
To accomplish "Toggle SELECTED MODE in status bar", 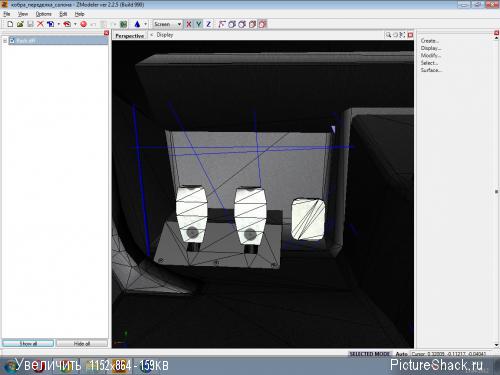I will tap(369, 354).
